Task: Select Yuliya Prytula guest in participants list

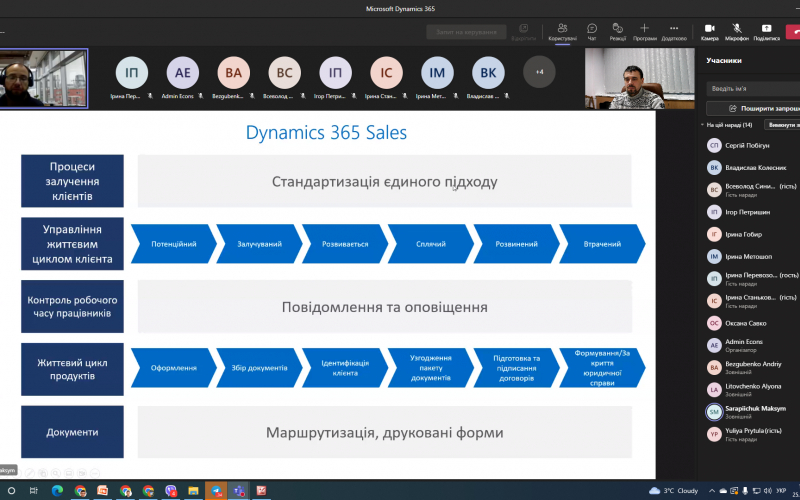Action: tap(752, 434)
